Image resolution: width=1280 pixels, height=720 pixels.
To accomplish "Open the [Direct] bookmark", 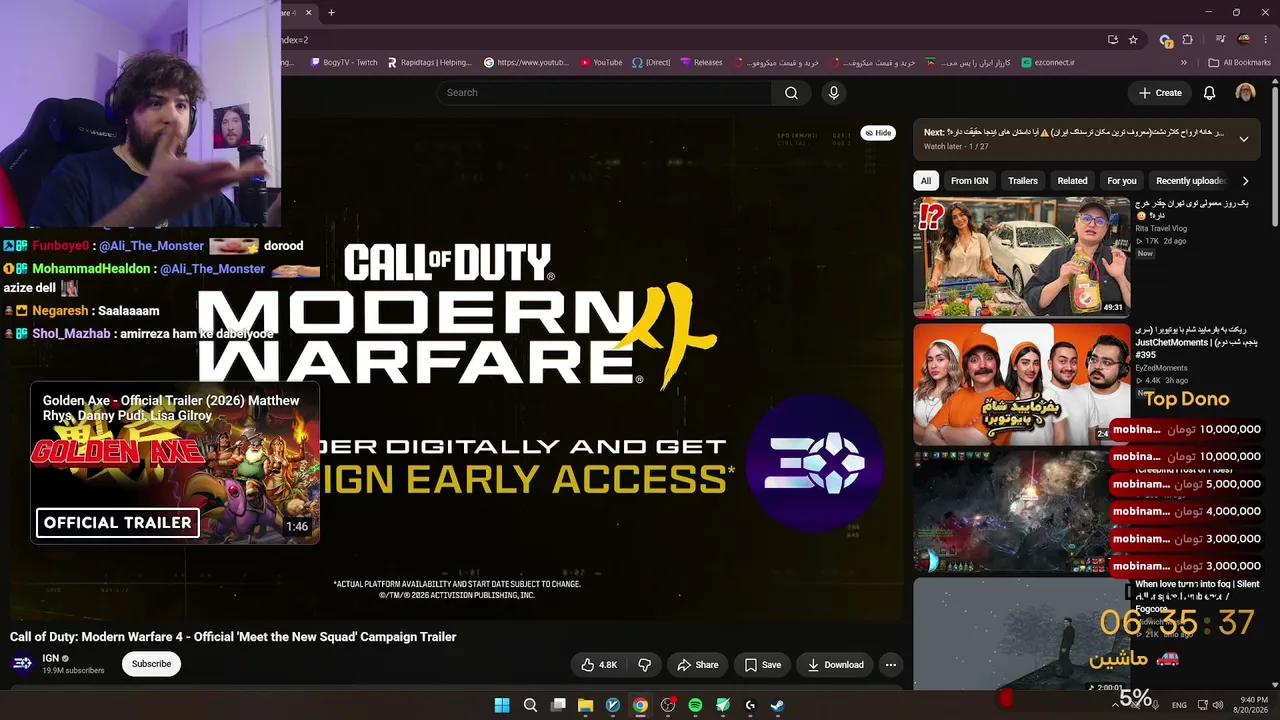I will click(x=651, y=62).
